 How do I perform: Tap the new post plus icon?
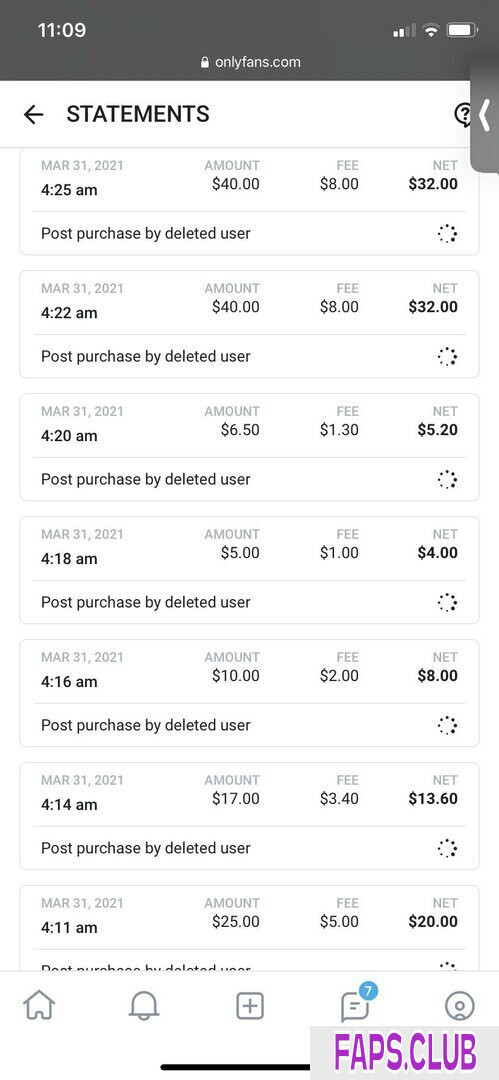250,1006
